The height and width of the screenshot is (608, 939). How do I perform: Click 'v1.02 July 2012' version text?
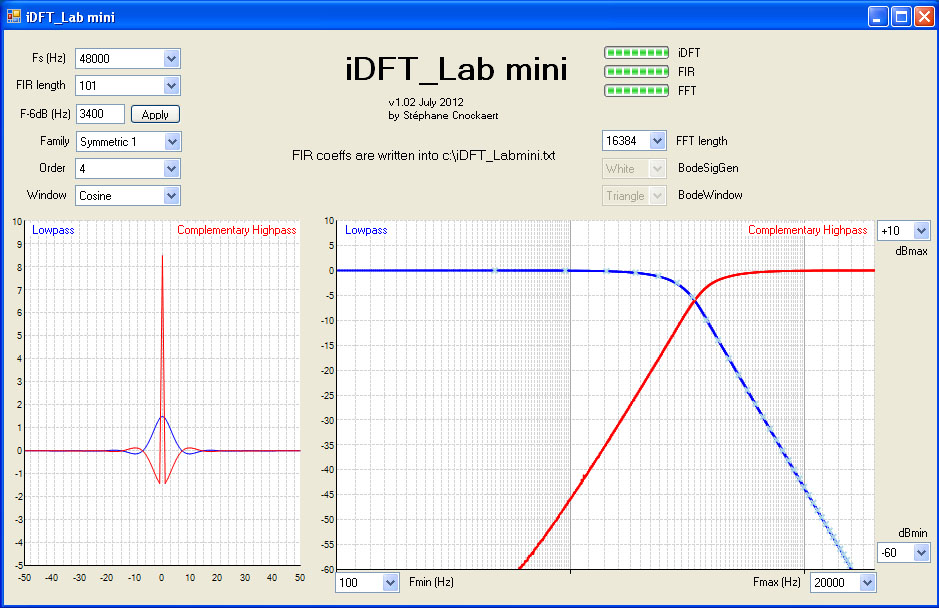tap(426, 102)
